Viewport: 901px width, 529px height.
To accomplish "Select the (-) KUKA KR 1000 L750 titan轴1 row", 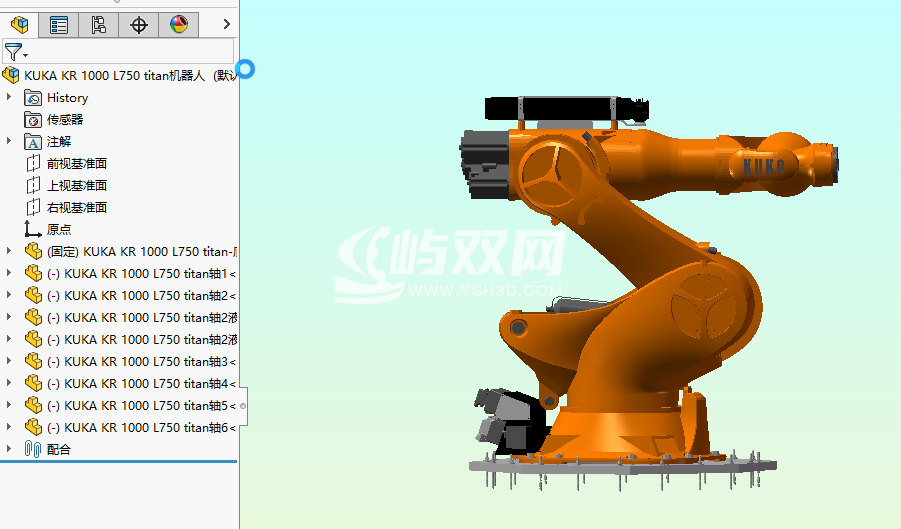I will (141, 273).
